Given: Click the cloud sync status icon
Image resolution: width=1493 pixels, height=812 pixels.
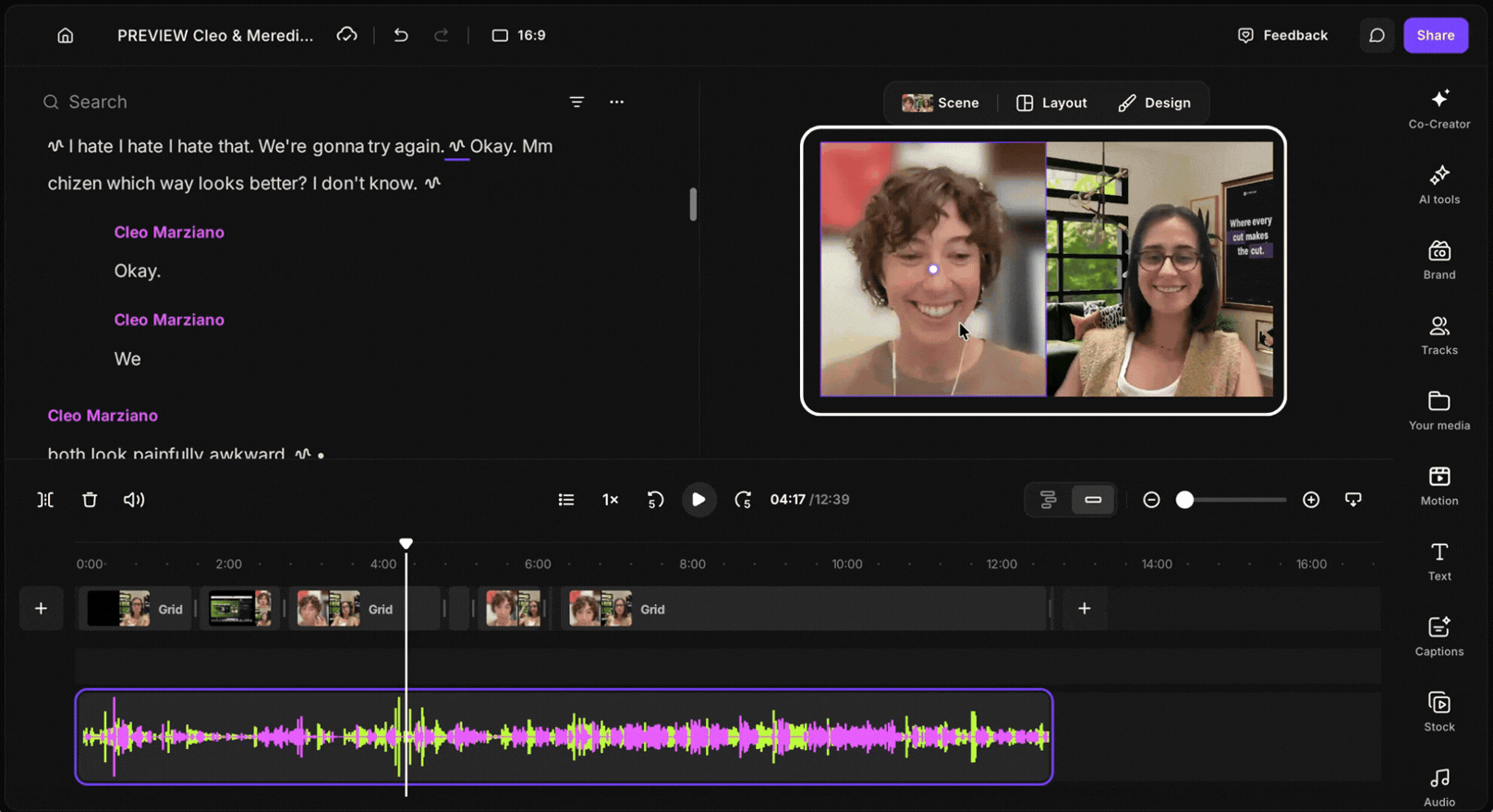Looking at the screenshot, I should click(346, 35).
